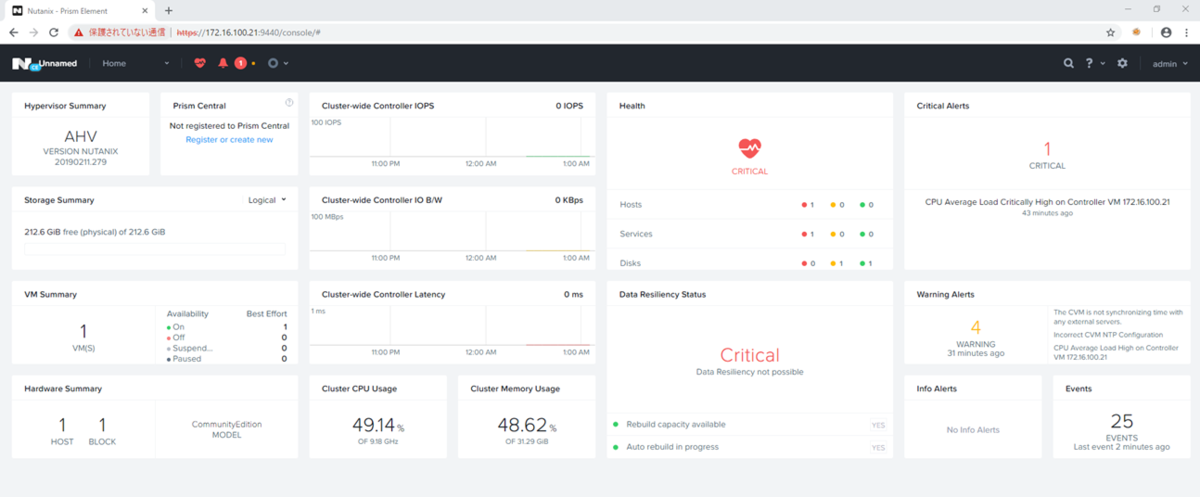Image resolution: width=1200 pixels, height=497 pixels.
Task: Click the warning alerts count 4
Action: (x=975, y=327)
